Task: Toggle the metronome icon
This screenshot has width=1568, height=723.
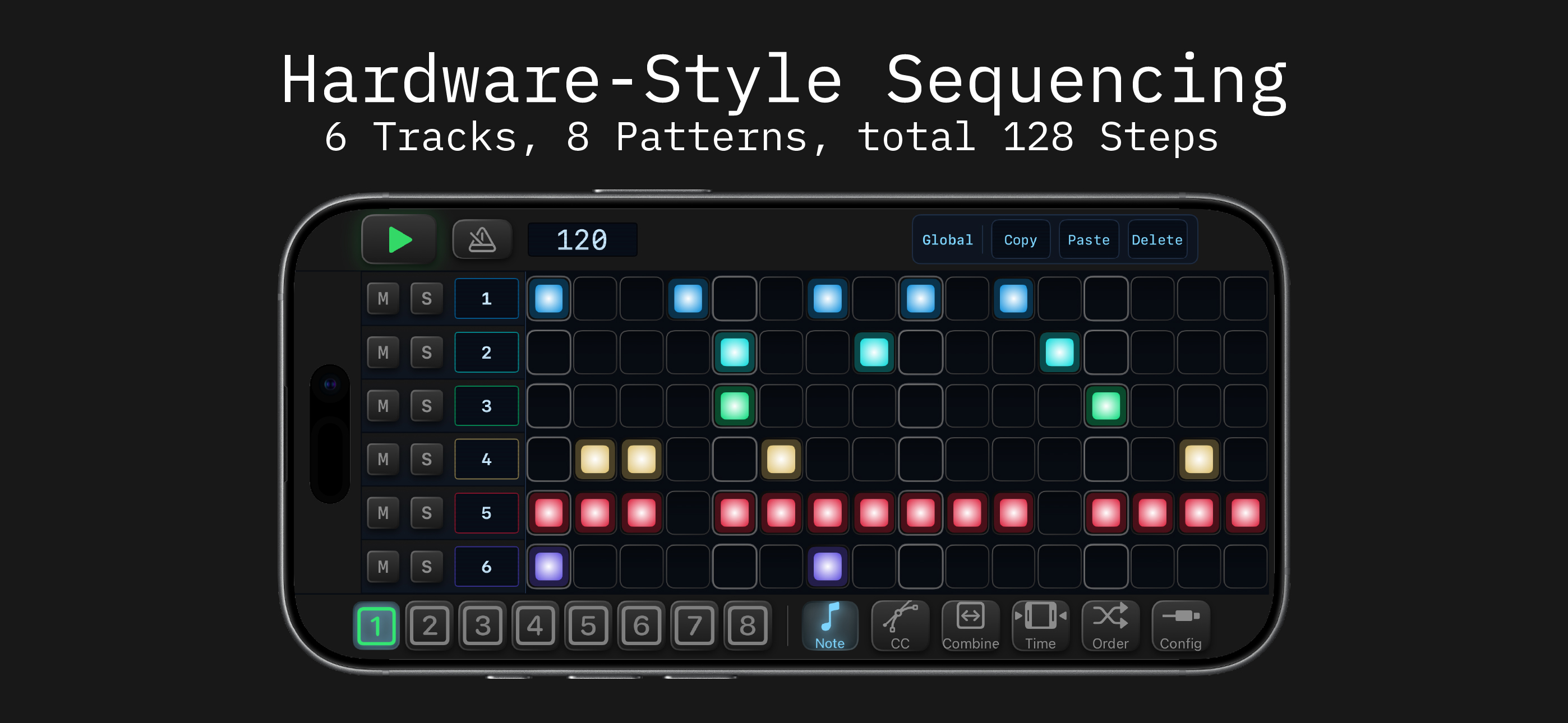Action: 482,239
